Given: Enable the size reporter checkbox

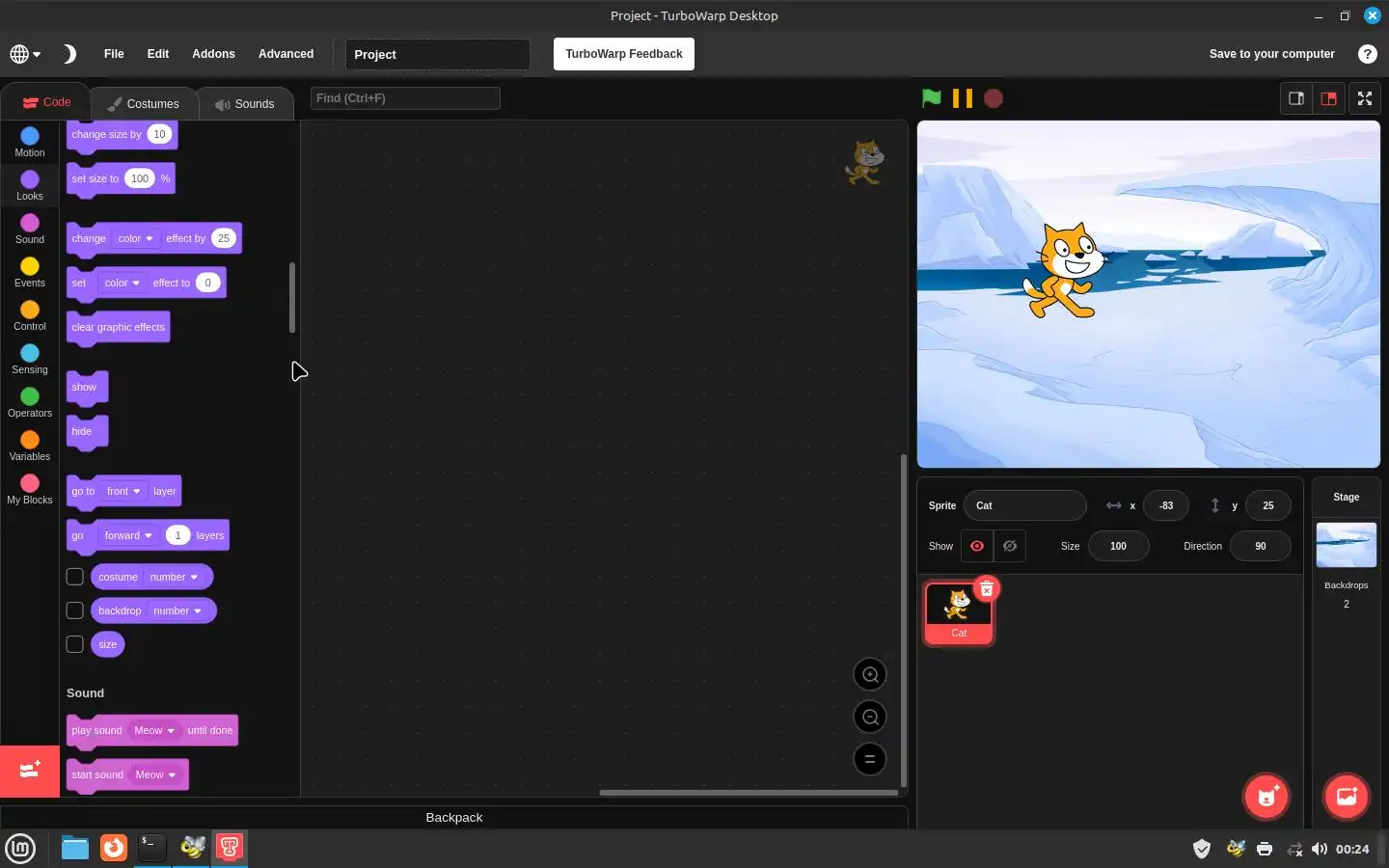Looking at the screenshot, I should (74, 644).
